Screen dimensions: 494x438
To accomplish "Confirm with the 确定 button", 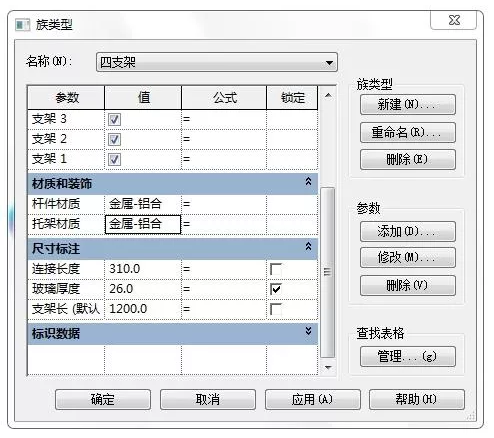I will [x=103, y=399].
